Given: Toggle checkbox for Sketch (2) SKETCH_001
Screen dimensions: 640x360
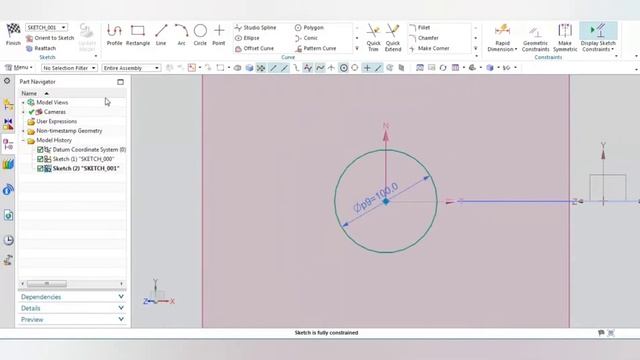Looking at the screenshot, I should pyautogui.click(x=40, y=169).
